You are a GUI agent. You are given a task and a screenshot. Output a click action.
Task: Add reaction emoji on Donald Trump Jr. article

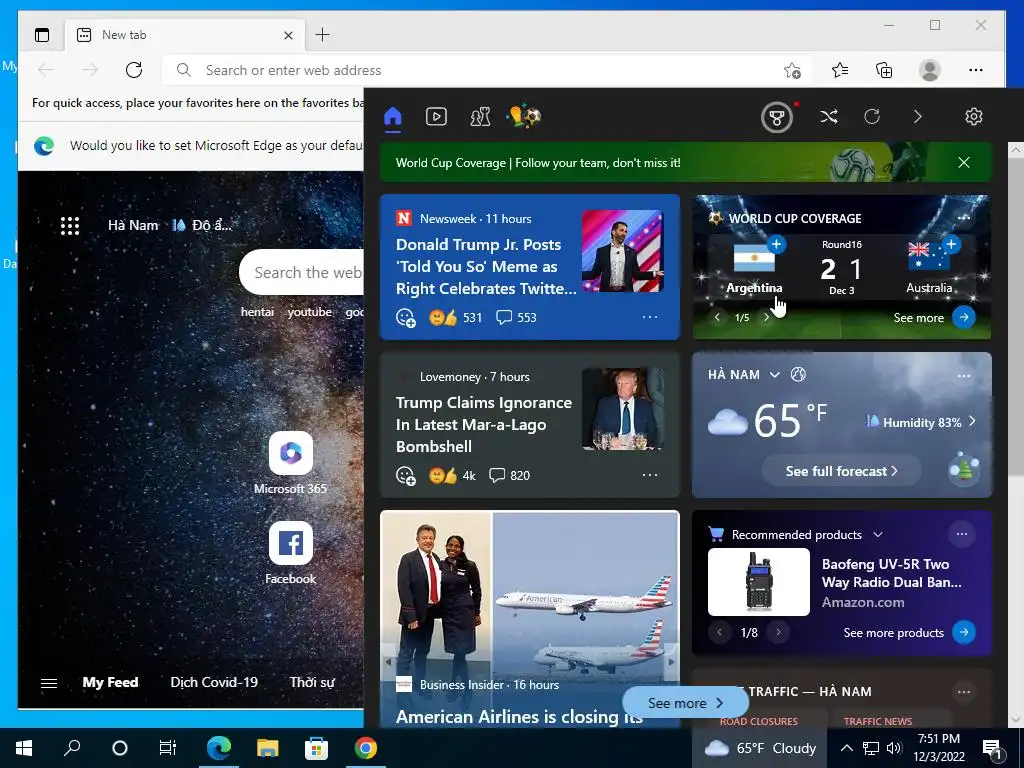pyautogui.click(x=406, y=317)
